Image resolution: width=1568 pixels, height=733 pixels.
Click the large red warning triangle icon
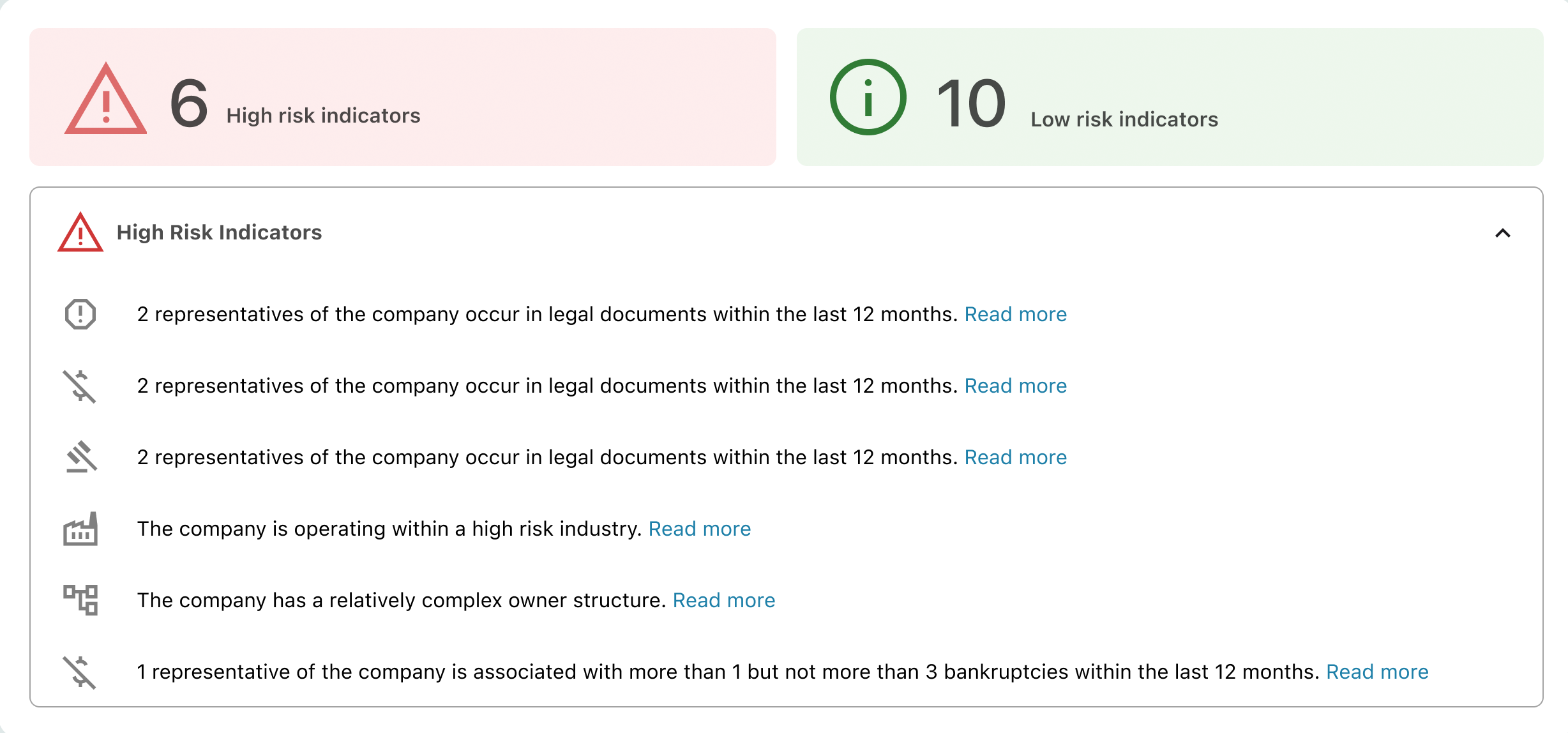coord(105,102)
